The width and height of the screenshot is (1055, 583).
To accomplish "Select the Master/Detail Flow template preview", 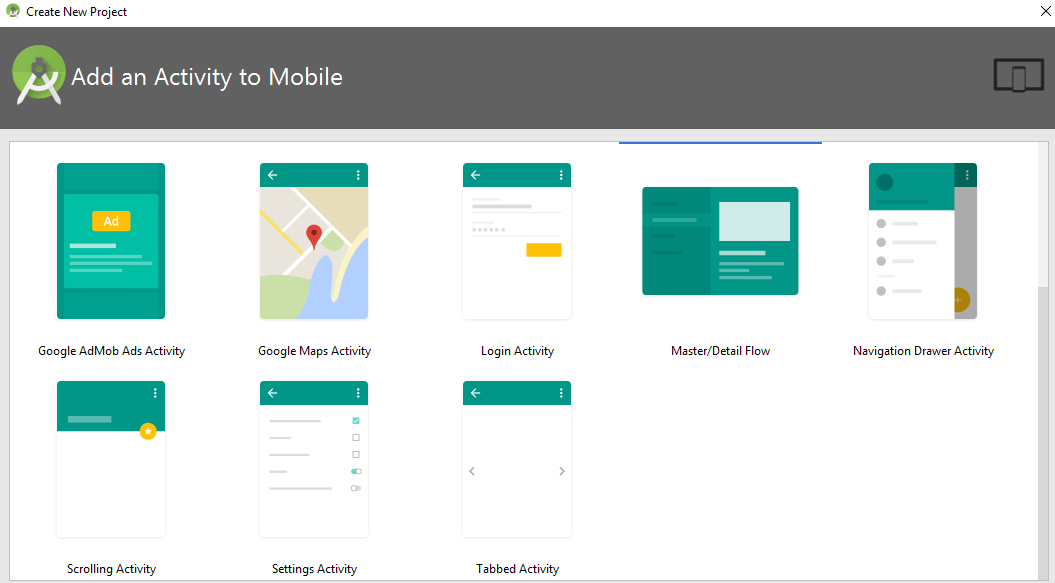I will pyautogui.click(x=720, y=241).
